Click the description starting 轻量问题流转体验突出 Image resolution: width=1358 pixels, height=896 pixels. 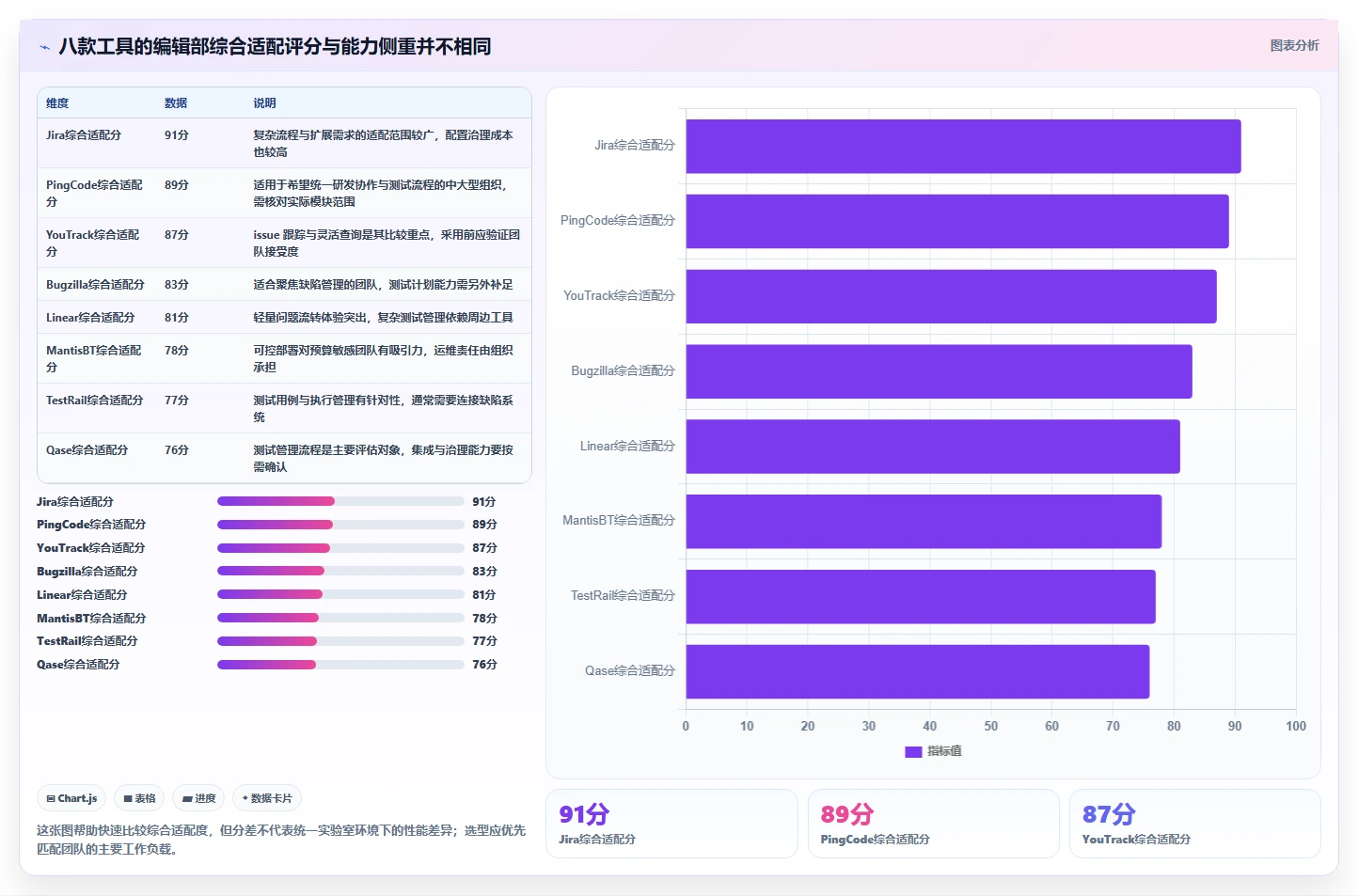coord(383,318)
